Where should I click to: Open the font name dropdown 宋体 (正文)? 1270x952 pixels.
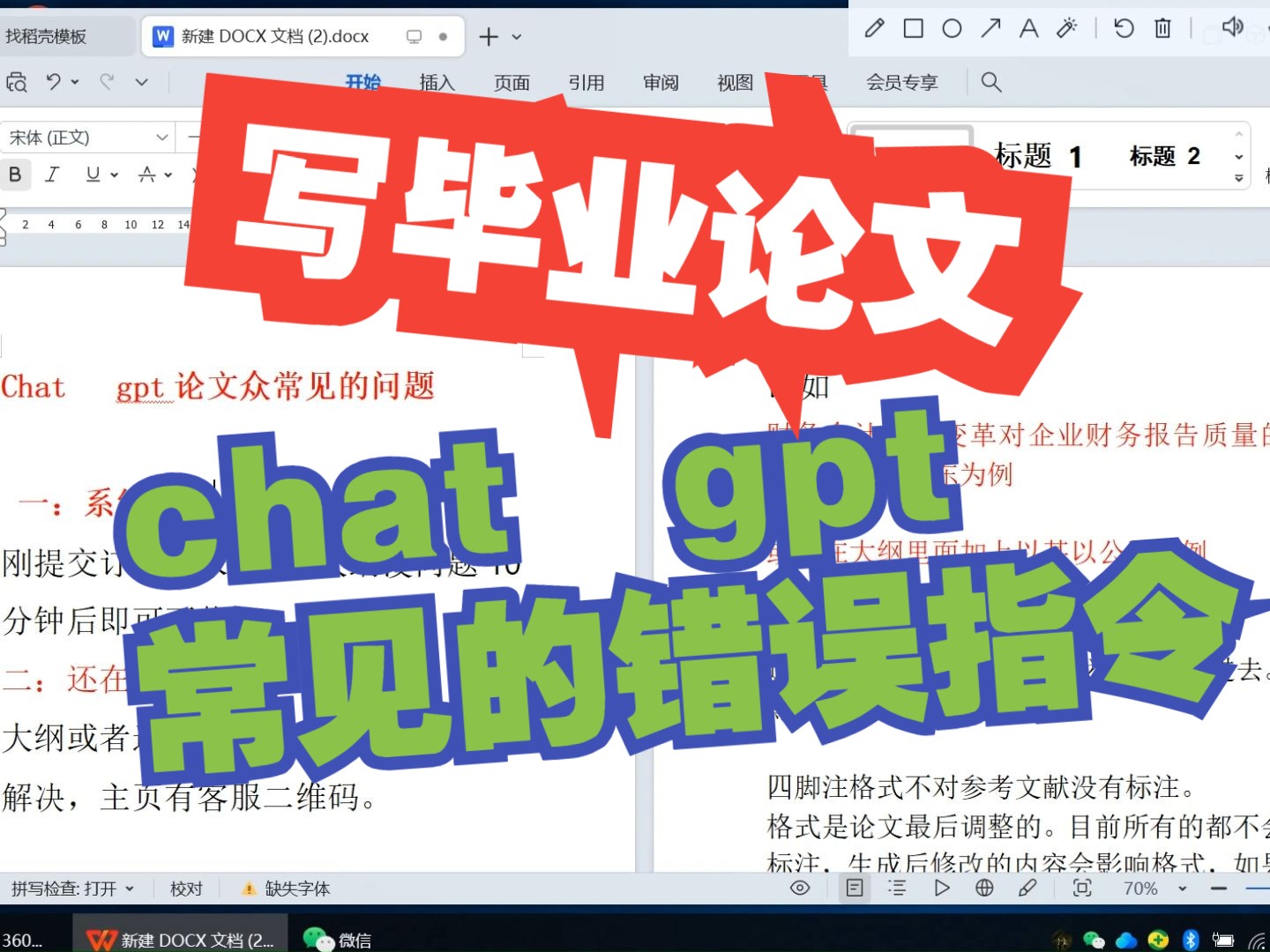(161, 138)
